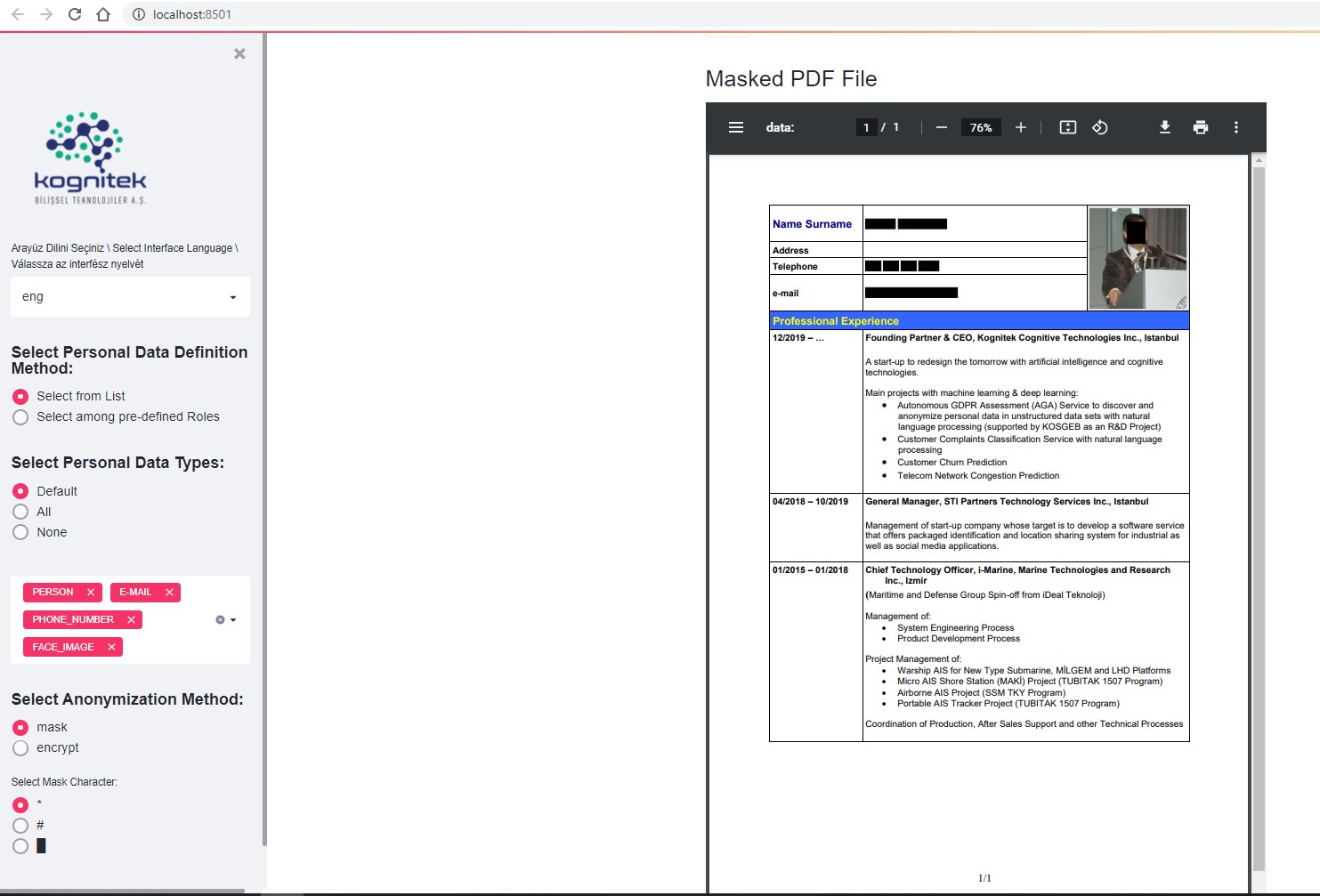Go back in browser history
Viewport: 1320px width, 896px height.
click(x=18, y=14)
